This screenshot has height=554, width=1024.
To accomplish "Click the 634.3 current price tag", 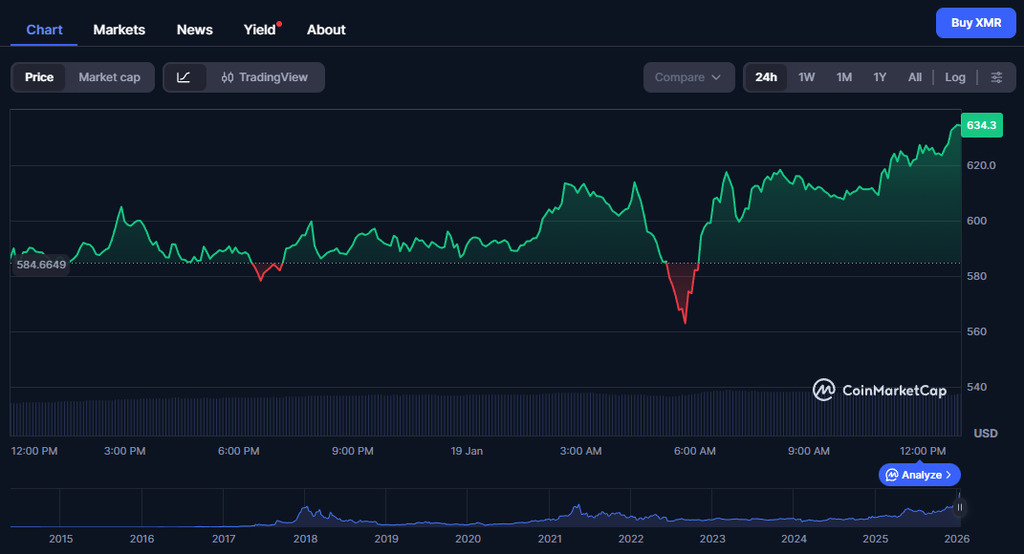I will coord(980,125).
